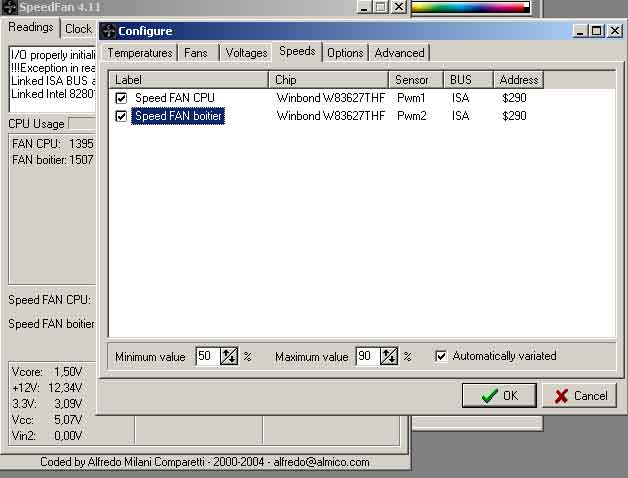628x478 pixels.
Task: Click the Pwm1 sensor cell
Action: click(411, 98)
